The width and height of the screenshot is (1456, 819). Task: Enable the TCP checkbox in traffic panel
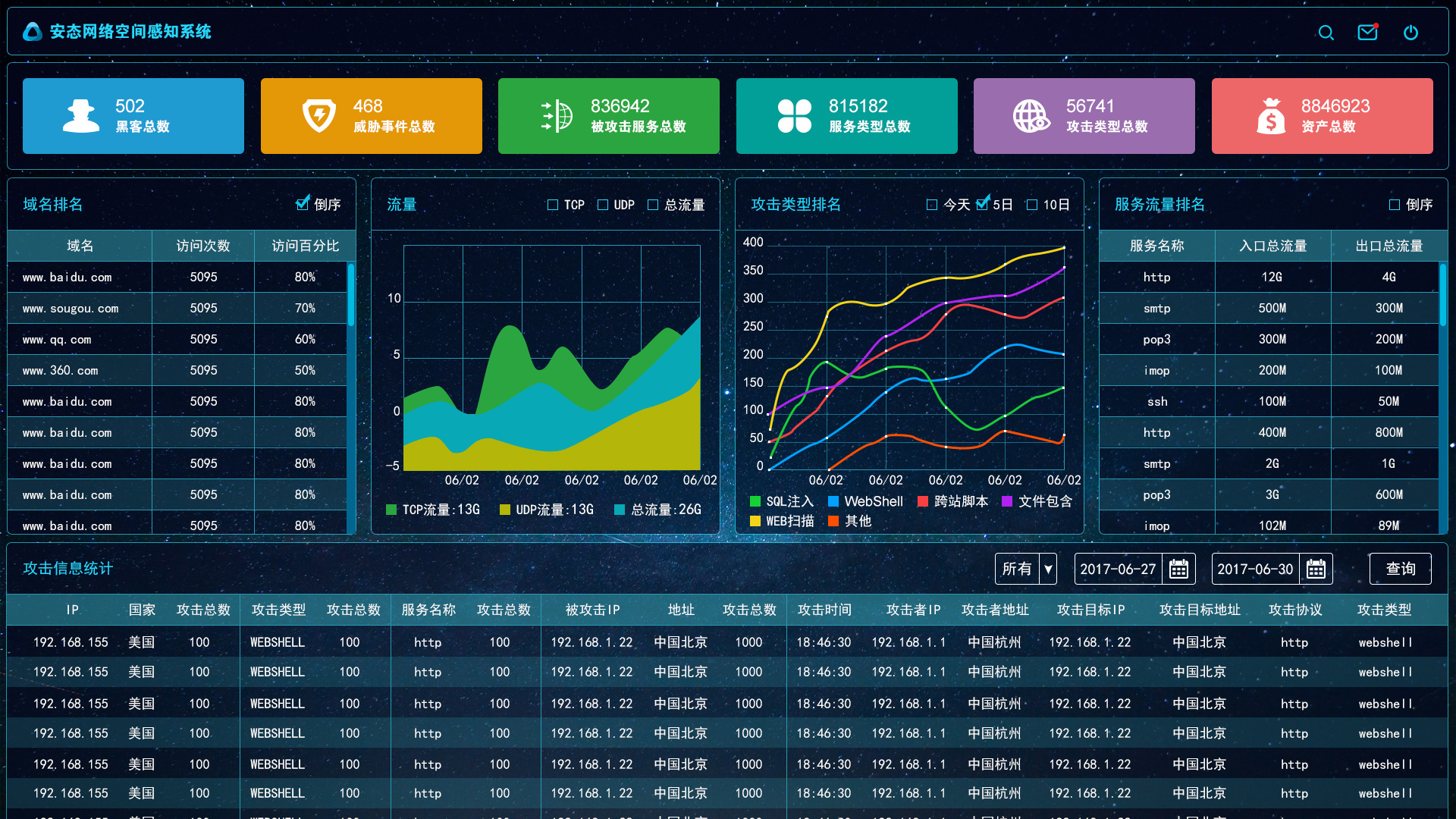click(x=553, y=205)
